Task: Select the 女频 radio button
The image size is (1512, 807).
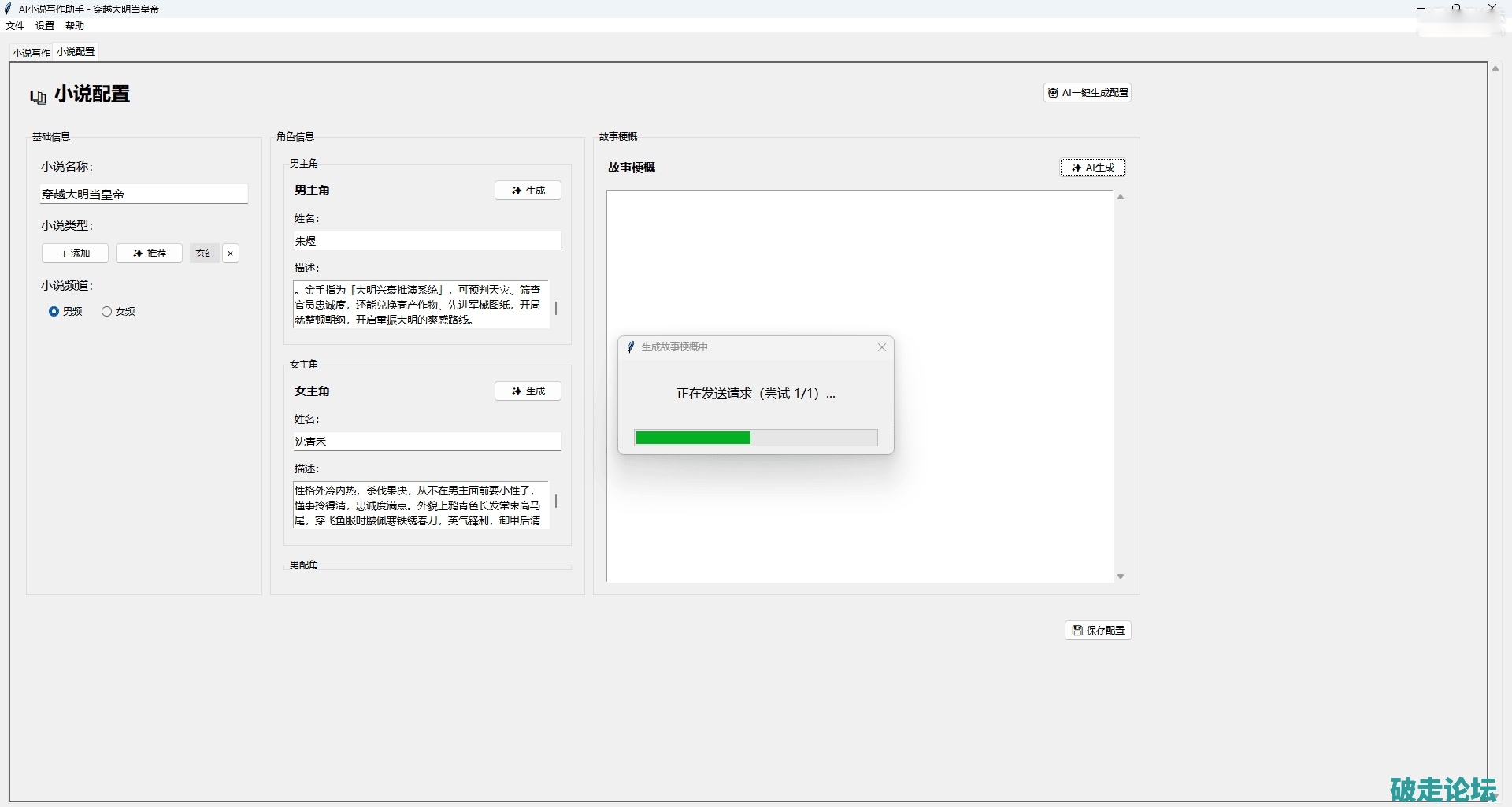Action: [x=107, y=312]
